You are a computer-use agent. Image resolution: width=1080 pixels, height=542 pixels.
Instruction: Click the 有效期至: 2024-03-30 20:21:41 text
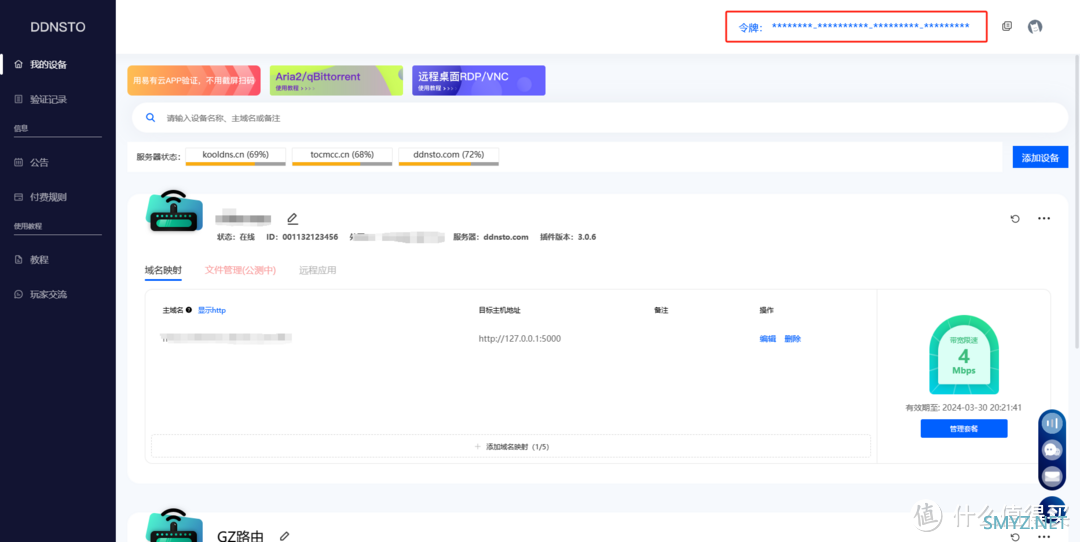pos(964,408)
